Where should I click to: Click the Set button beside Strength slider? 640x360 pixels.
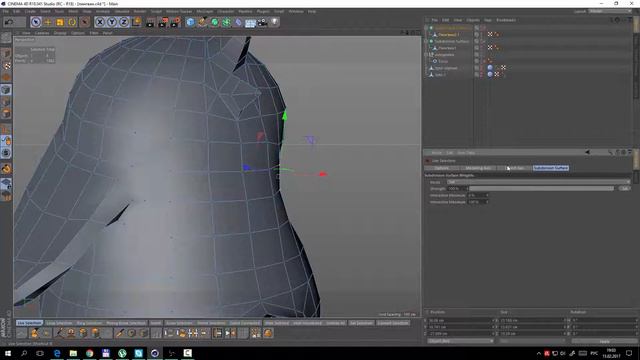point(624,189)
